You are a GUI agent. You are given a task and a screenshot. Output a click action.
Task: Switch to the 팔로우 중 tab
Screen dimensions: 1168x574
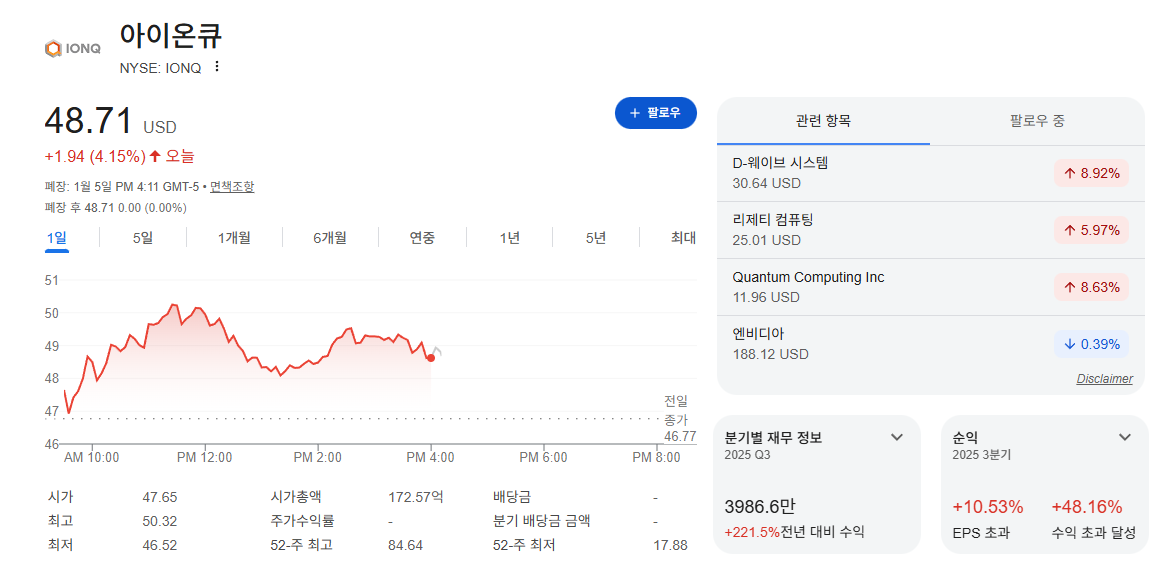1037,121
